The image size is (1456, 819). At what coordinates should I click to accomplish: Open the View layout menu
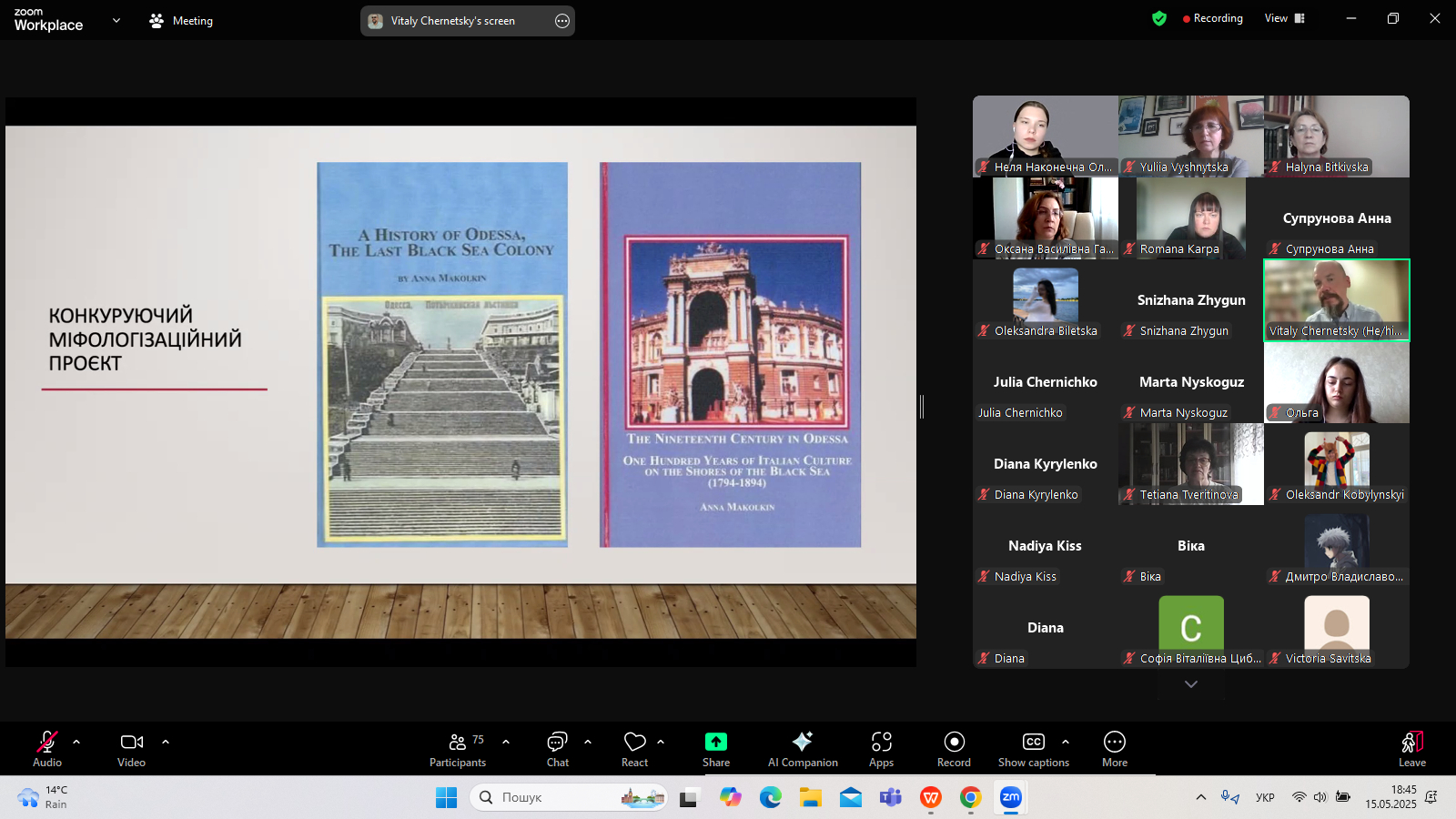pyautogui.click(x=1284, y=18)
